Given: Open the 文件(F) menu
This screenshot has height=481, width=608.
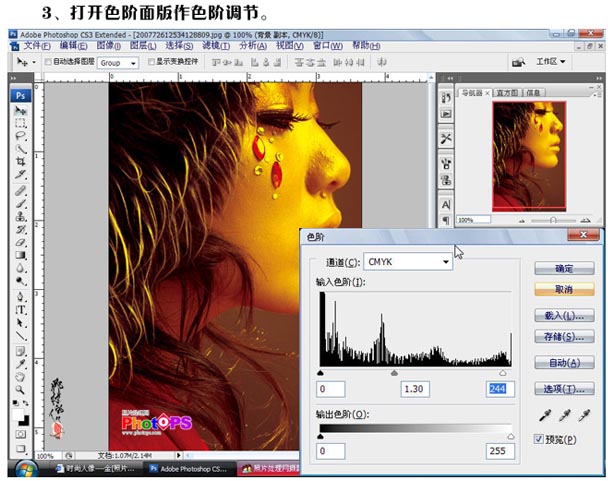Looking at the screenshot, I should click(x=37, y=46).
